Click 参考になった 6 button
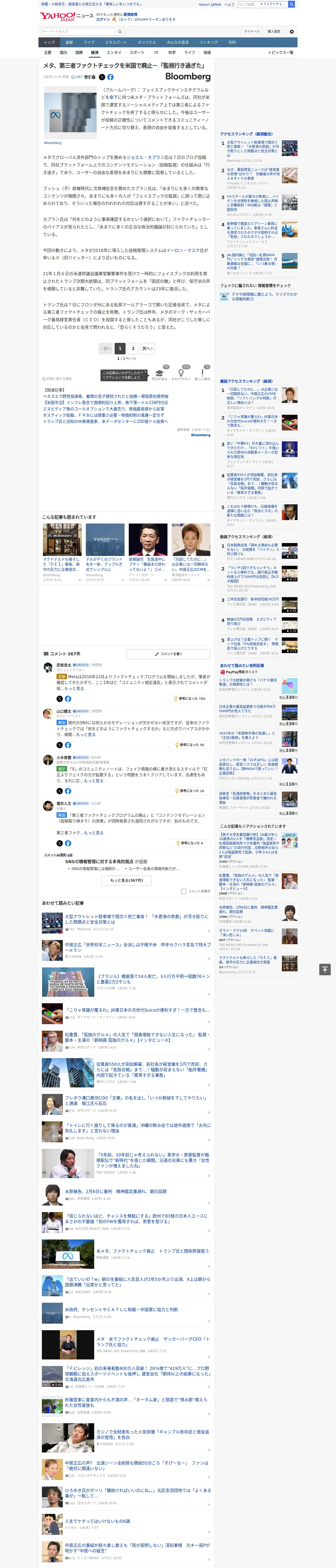This screenshot has width=336, height=1568. pyautogui.click(x=190, y=844)
